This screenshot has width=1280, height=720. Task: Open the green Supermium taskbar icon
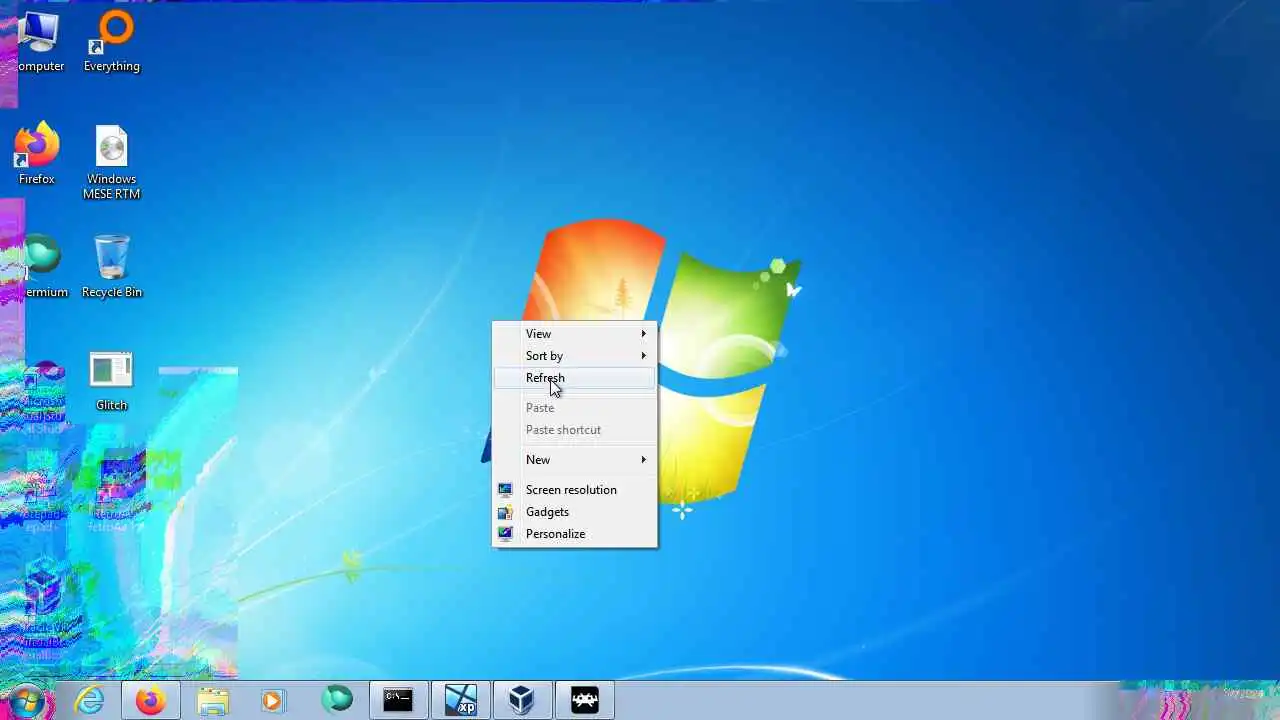click(337, 701)
